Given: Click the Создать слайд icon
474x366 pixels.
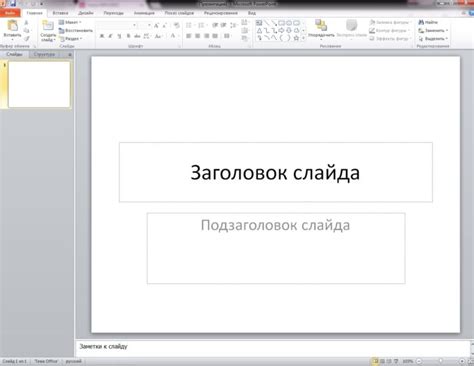Looking at the screenshot, I should coord(48,26).
